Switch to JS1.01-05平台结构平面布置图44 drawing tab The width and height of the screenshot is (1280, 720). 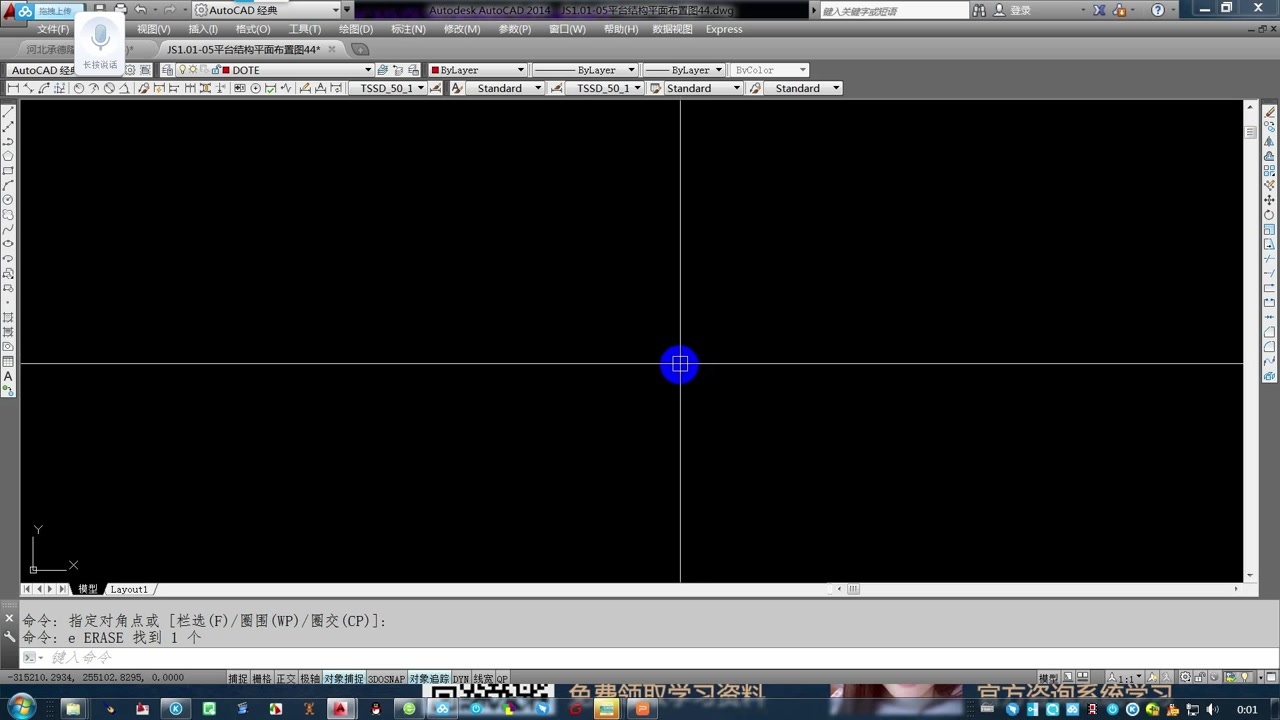pos(243,49)
